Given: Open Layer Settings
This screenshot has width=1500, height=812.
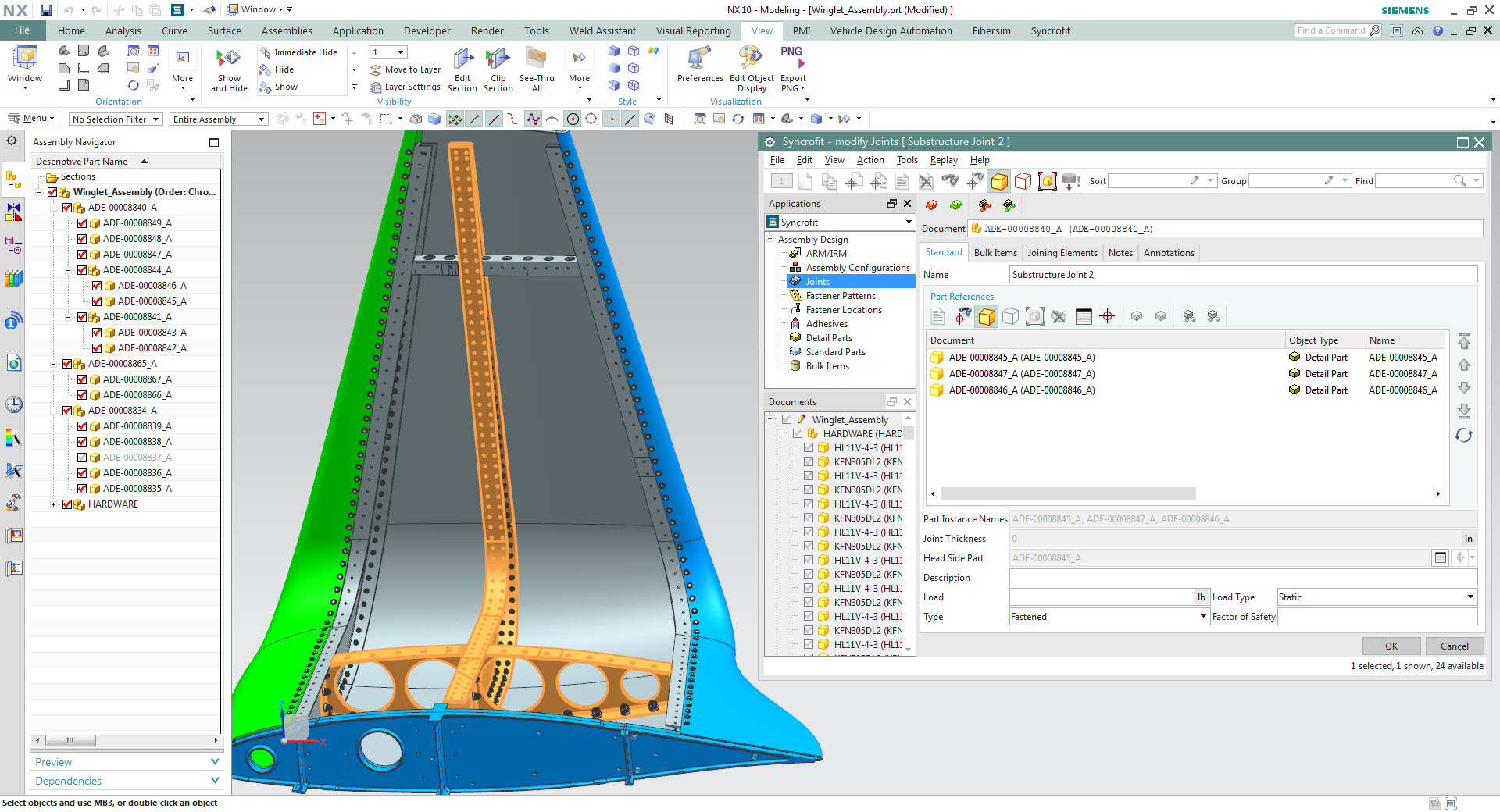Looking at the screenshot, I should pyautogui.click(x=405, y=87).
